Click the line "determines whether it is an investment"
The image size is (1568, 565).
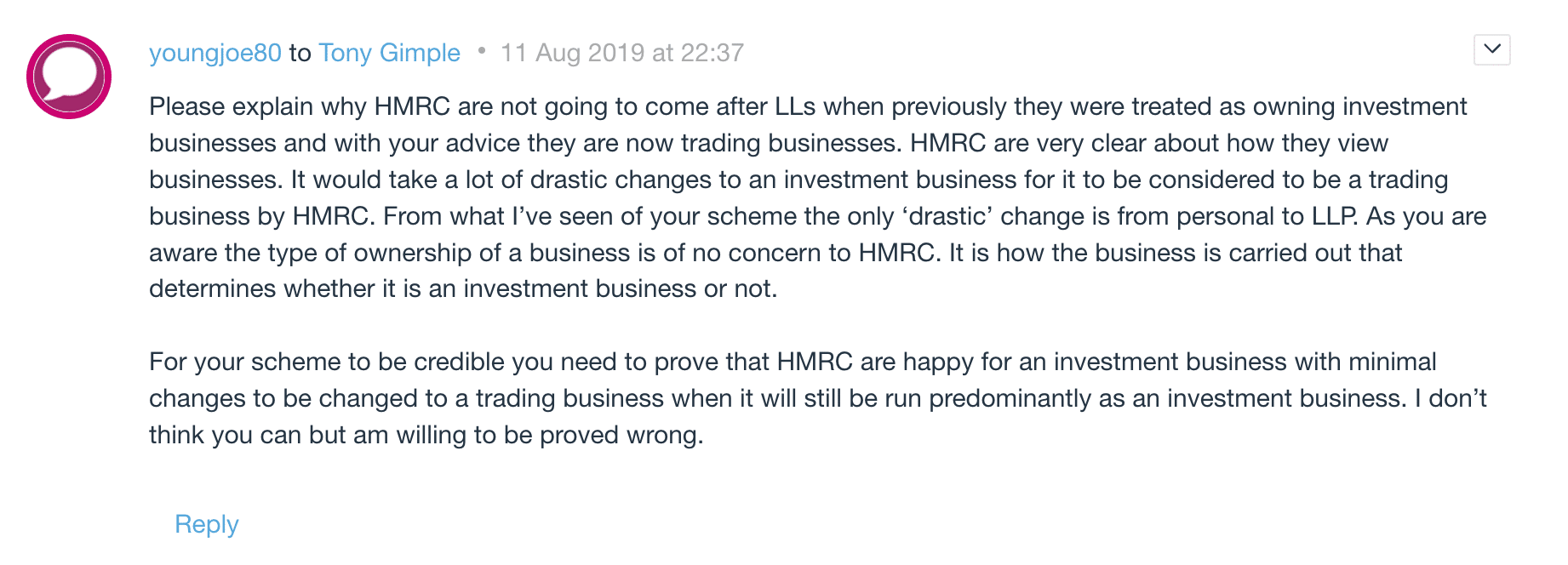[462, 288]
